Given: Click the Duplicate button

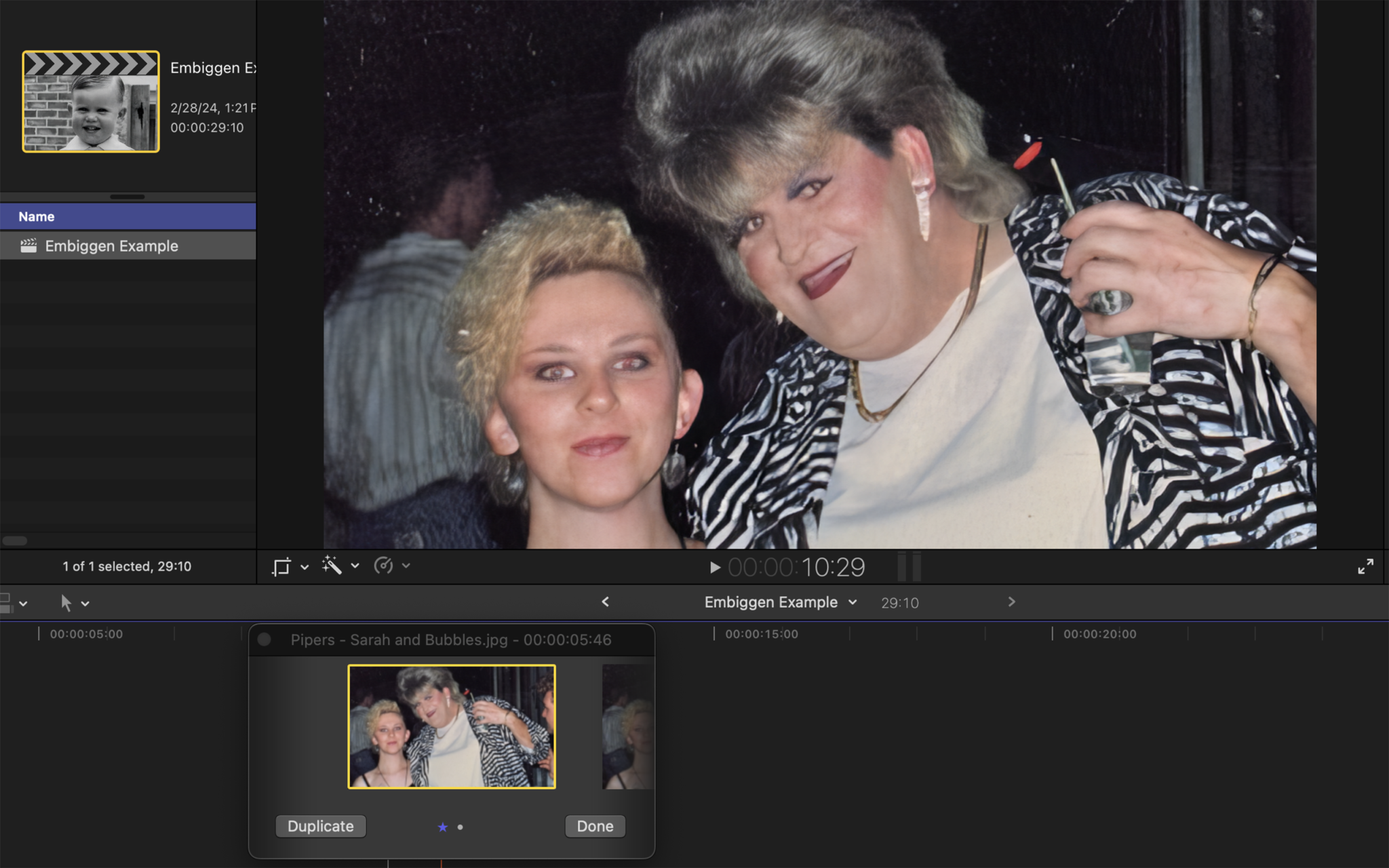Looking at the screenshot, I should [320, 826].
